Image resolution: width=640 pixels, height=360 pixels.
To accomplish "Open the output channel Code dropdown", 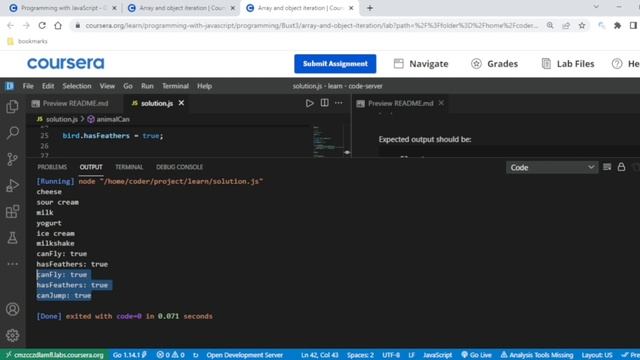I will 552,167.
